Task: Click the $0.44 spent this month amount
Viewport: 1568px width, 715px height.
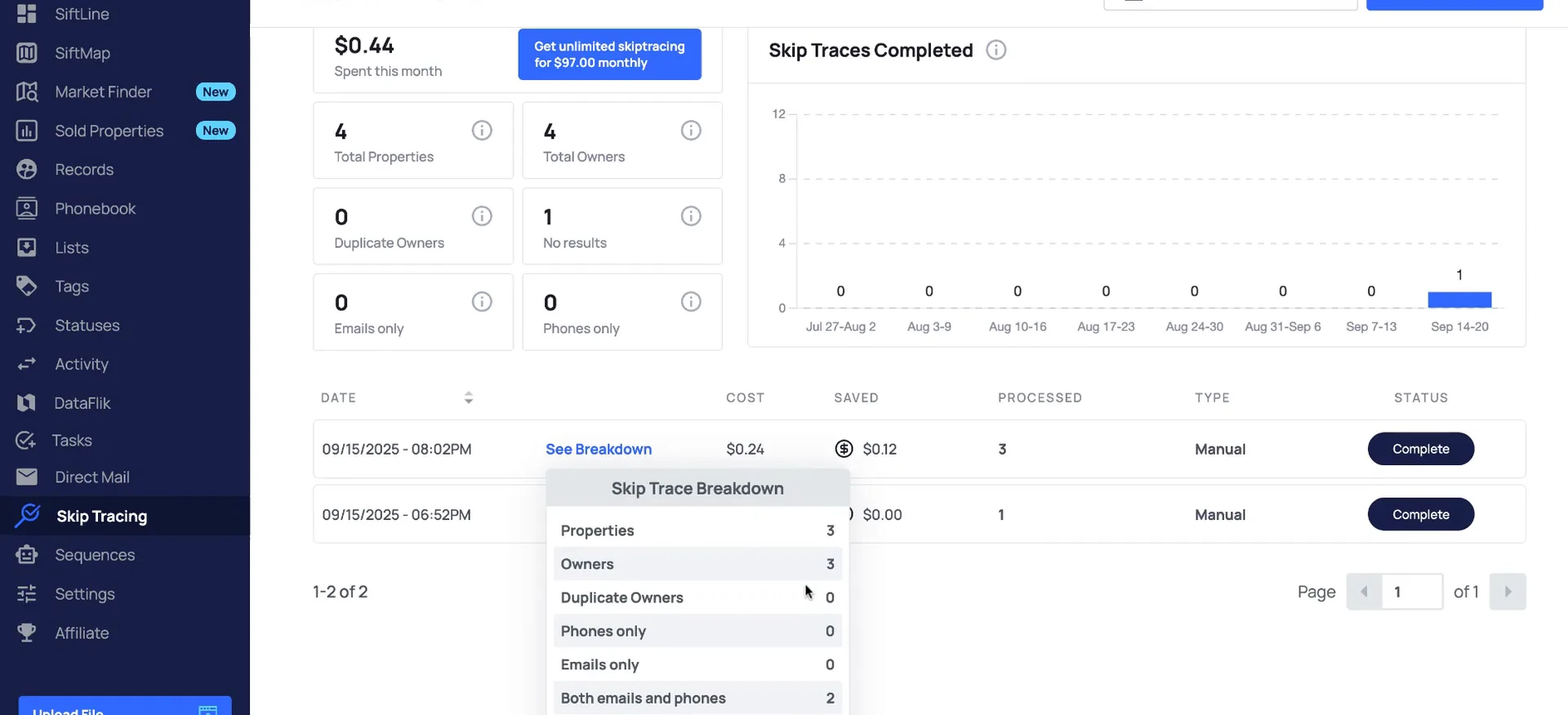Action: click(x=364, y=46)
